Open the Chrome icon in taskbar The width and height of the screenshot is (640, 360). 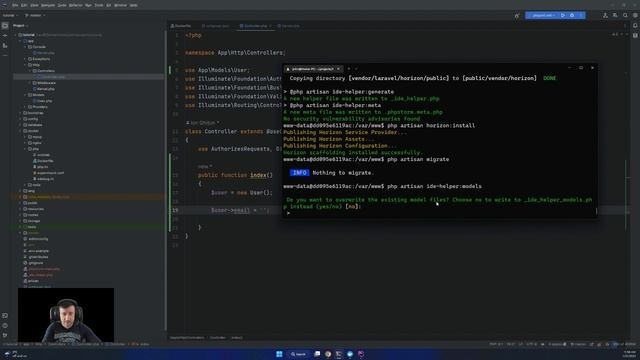pos(328,354)
